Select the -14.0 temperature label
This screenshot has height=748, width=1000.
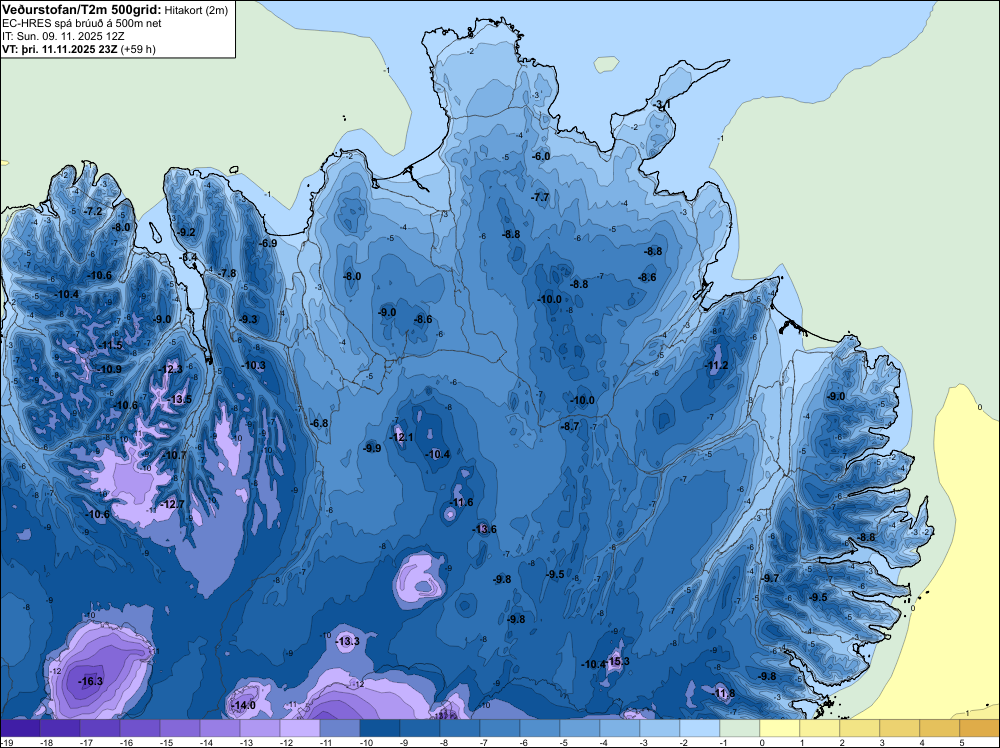(243, 705)
